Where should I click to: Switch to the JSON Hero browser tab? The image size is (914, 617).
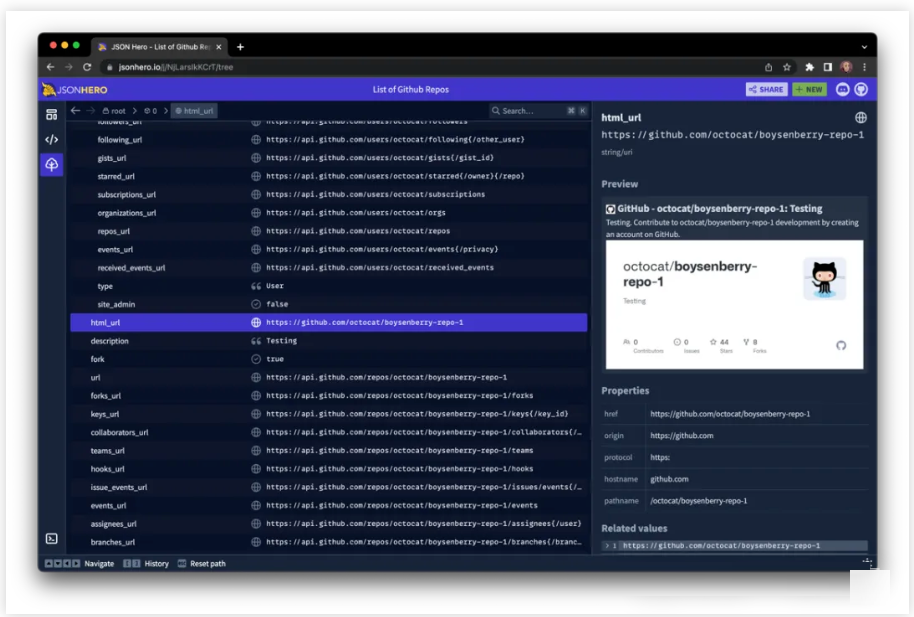[158, 47]
